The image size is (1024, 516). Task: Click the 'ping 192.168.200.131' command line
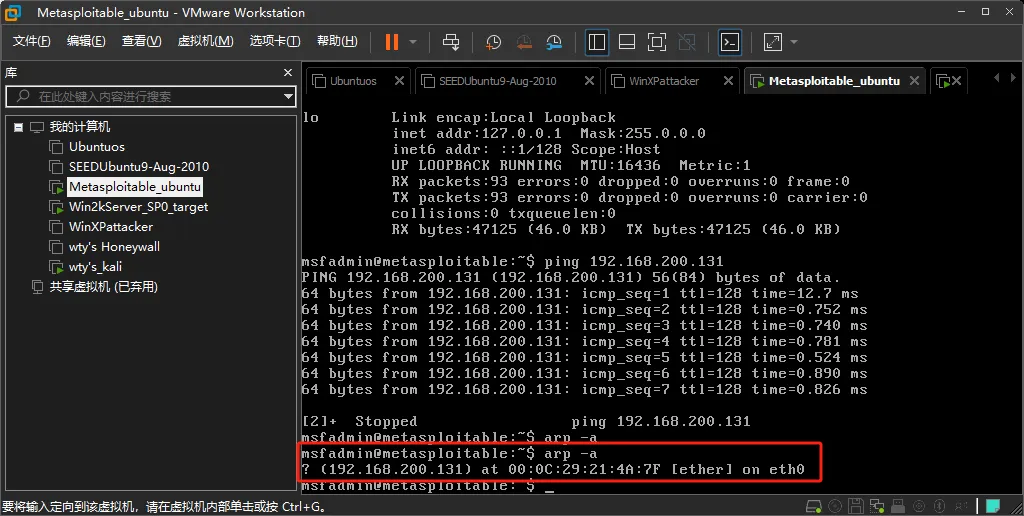click(513, 261)
